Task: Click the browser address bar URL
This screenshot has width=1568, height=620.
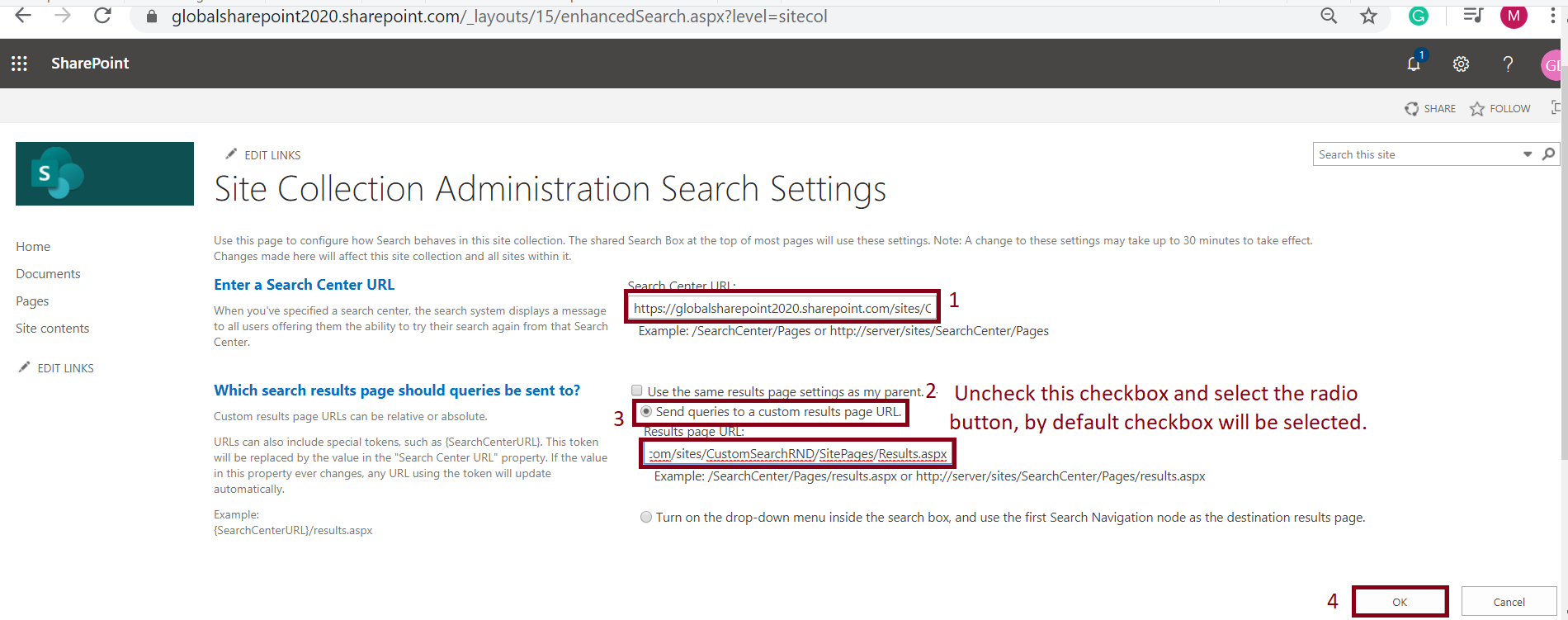Action: pos(499,17)
